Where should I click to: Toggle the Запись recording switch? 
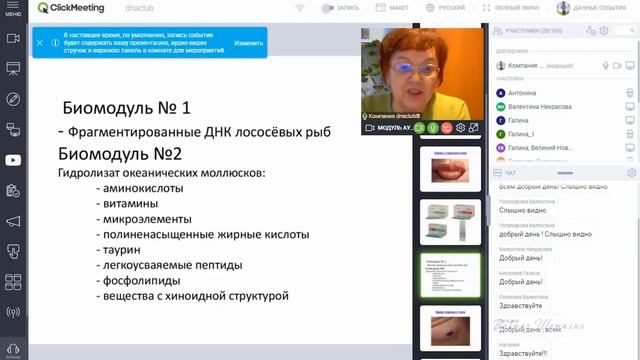(327, 8)
